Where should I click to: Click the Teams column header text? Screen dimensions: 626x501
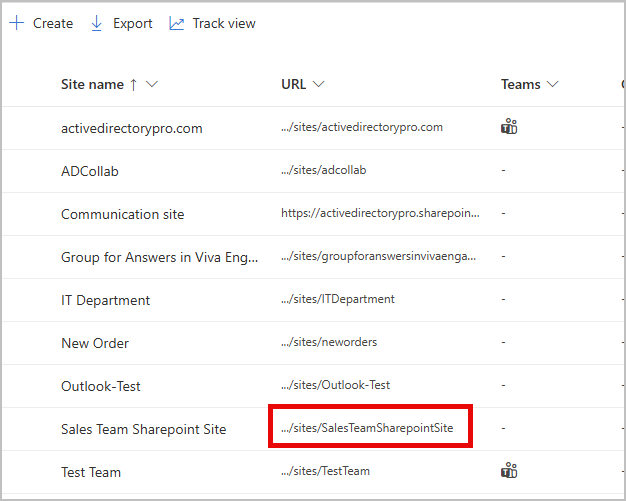coord(521,84)
